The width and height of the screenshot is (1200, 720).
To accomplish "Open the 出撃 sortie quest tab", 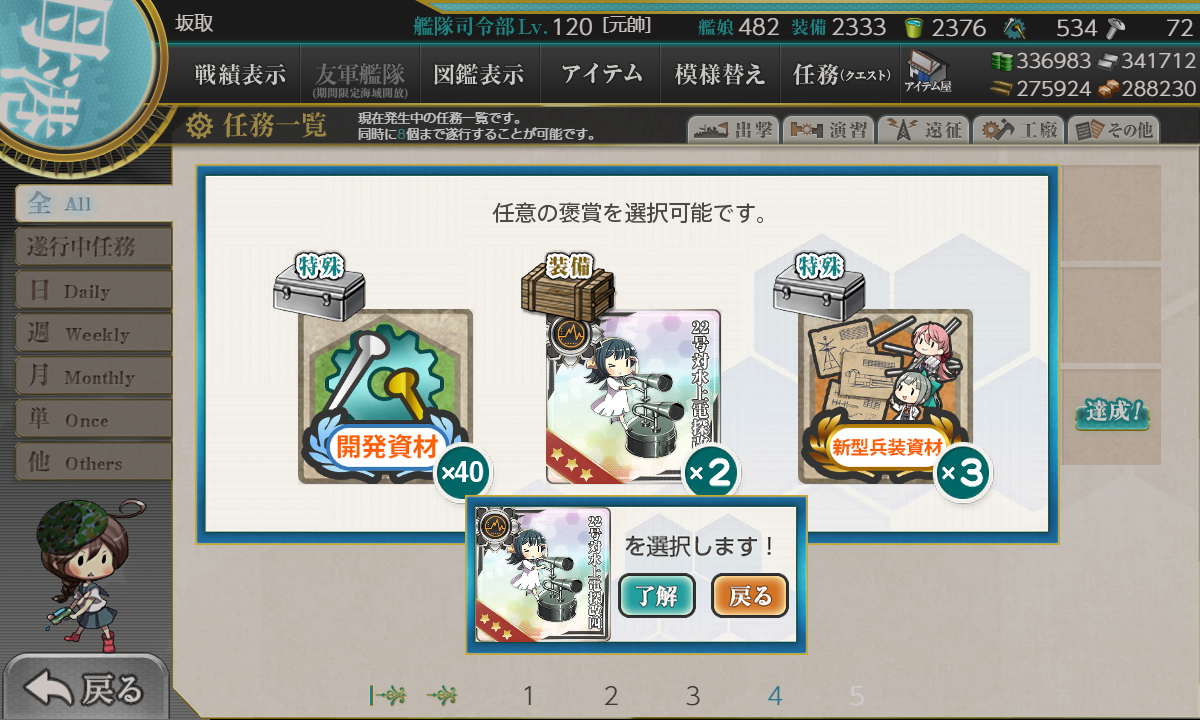I will (x=732, y=130).
